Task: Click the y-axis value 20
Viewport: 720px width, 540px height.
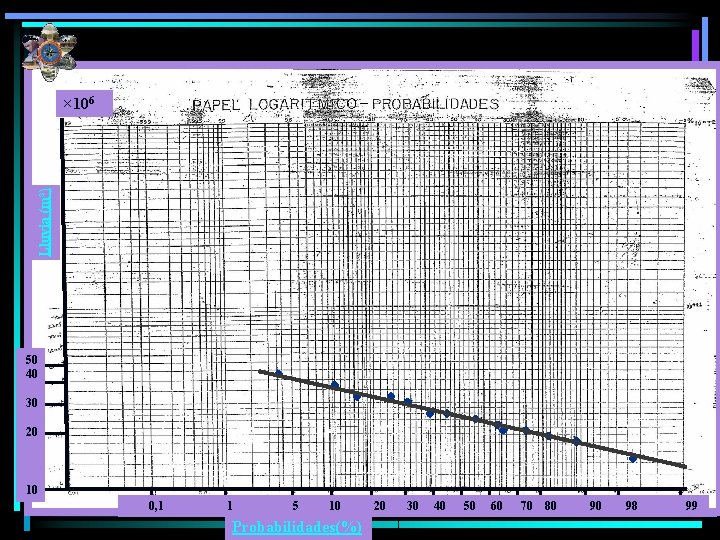Action: [x=31, y=432]
